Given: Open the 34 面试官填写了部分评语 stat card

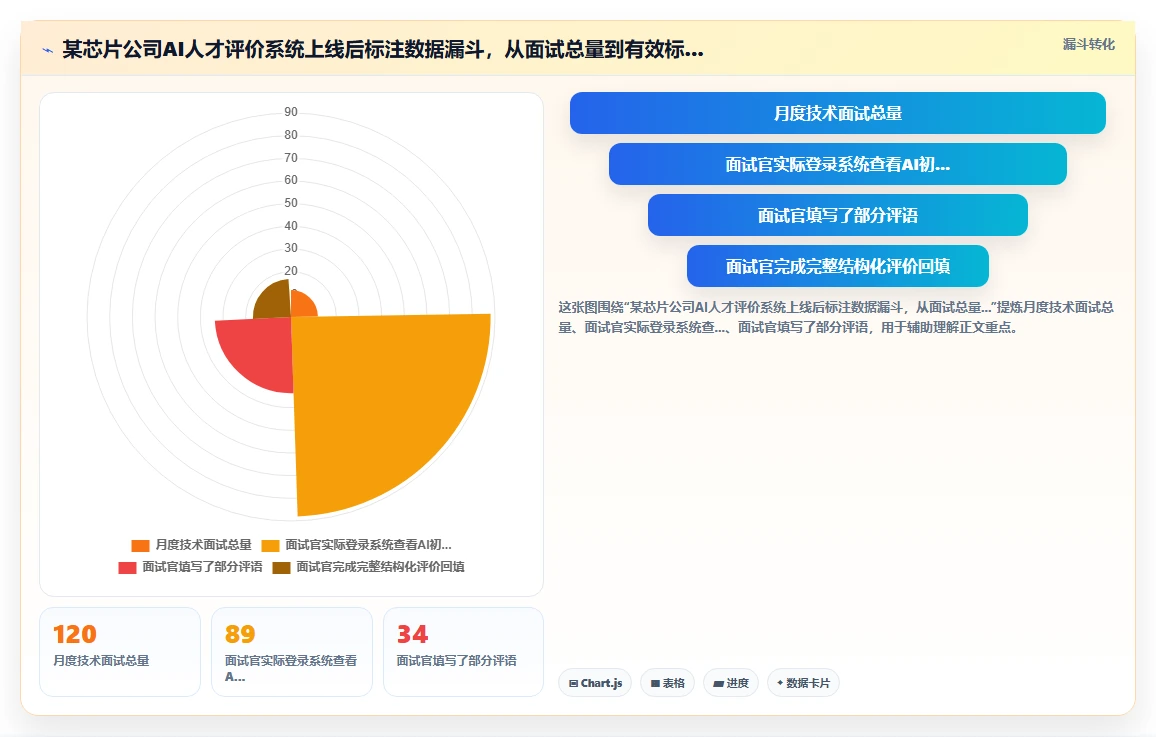Looking at the screenshot, I should (x=463, y=652).
